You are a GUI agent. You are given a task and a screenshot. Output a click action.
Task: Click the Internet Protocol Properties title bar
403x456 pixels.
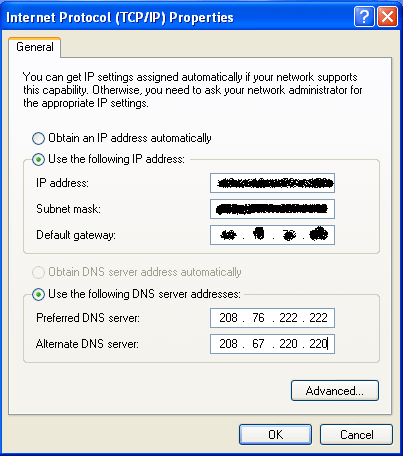(177, 17)
